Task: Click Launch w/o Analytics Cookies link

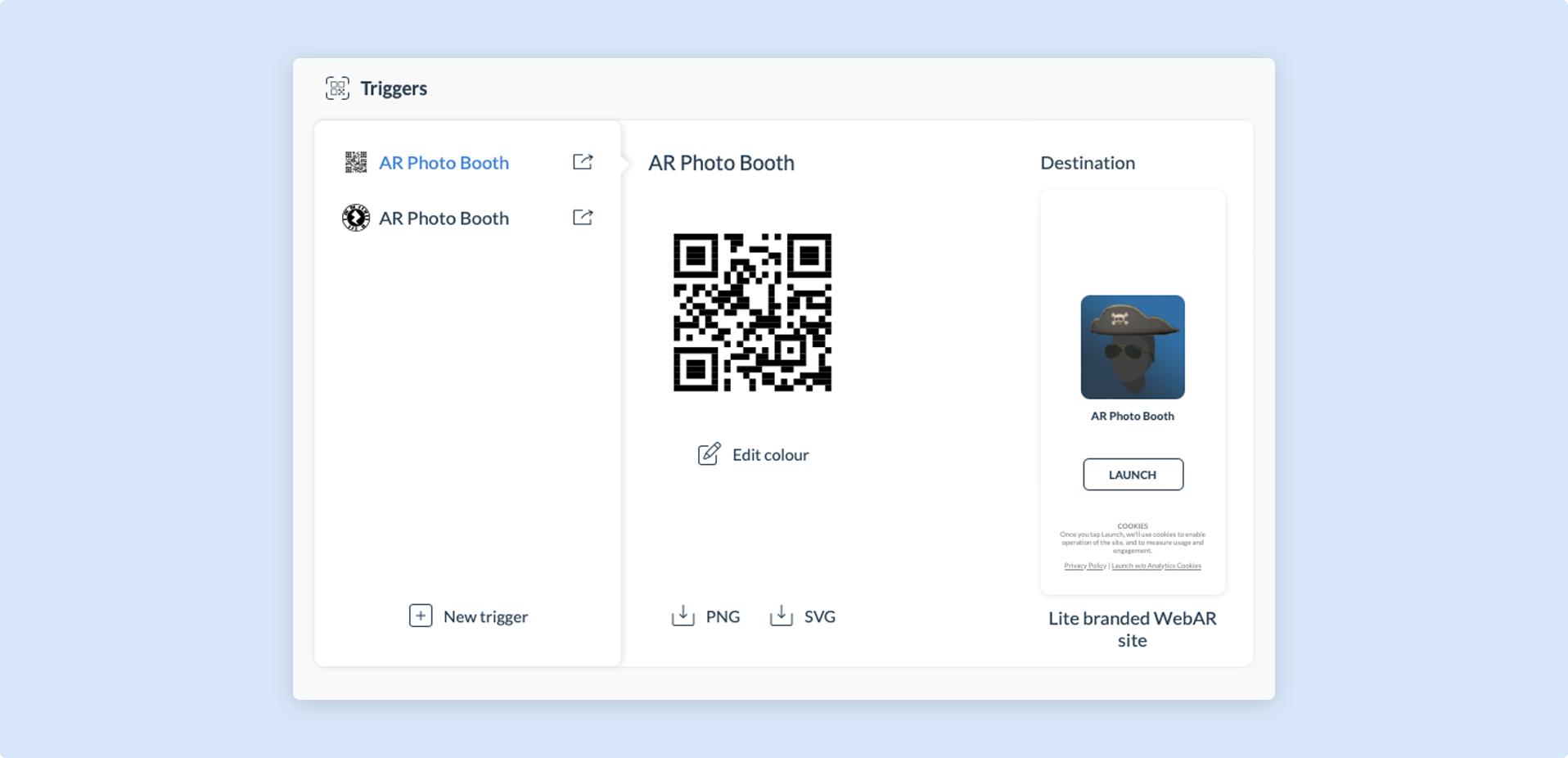Action: coord(1156,566)
